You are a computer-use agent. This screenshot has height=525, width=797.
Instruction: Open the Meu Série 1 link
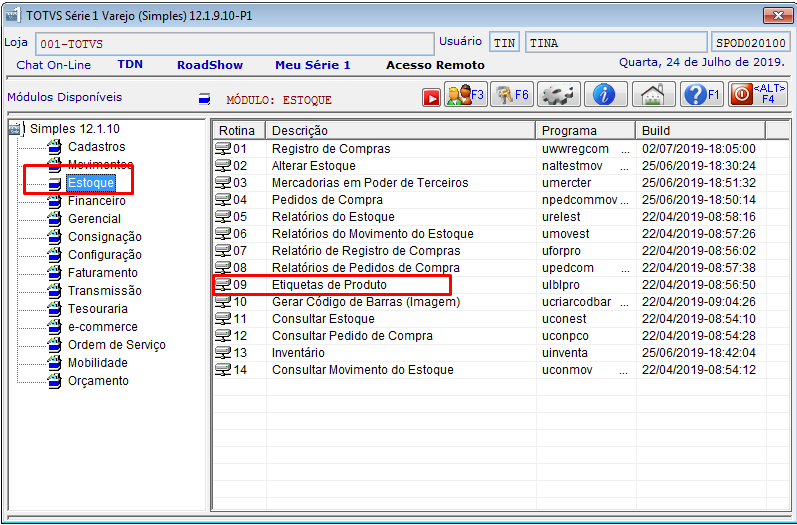[313, 65]
